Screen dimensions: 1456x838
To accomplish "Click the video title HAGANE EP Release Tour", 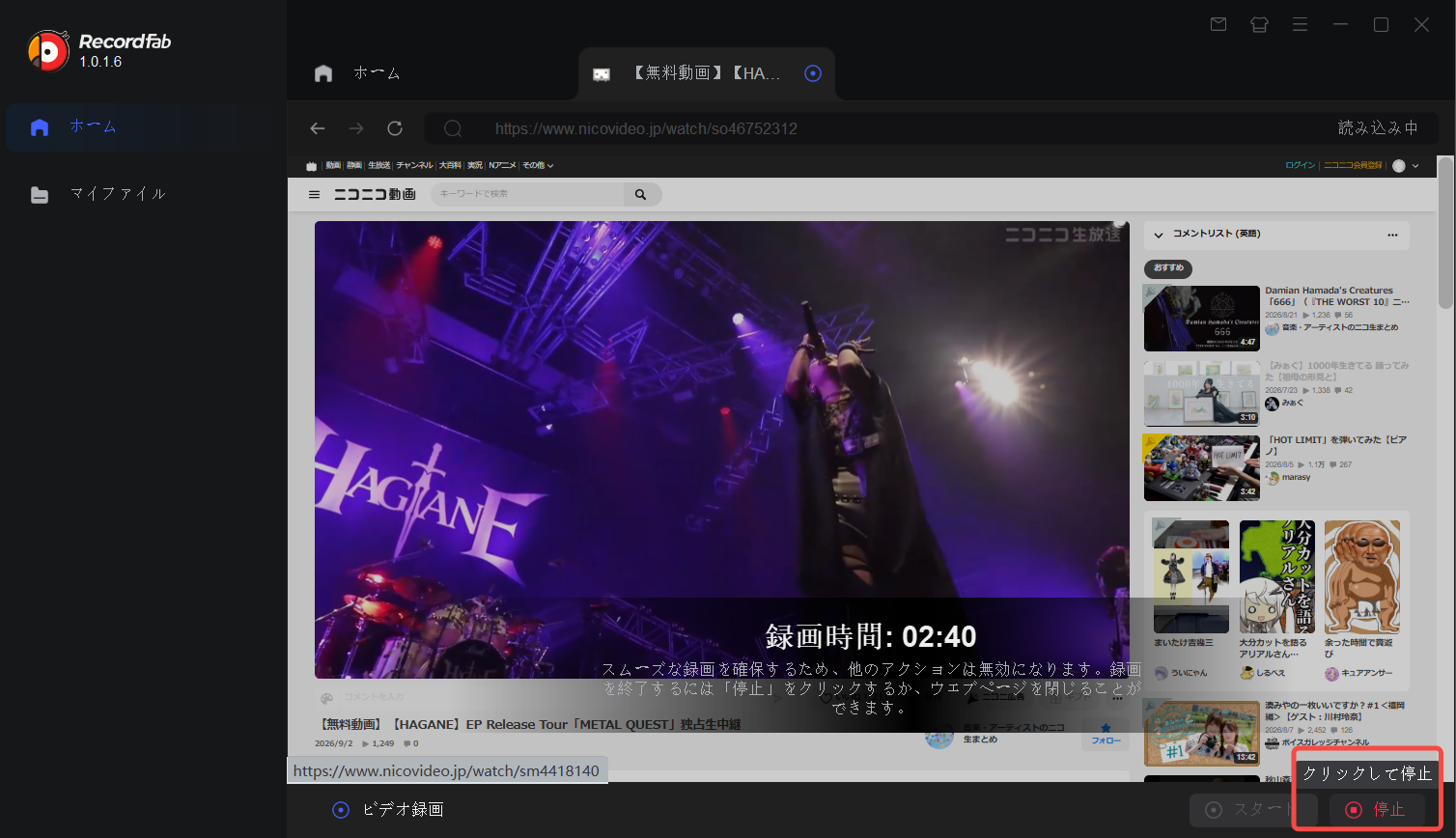I will (x=528, y=725).
